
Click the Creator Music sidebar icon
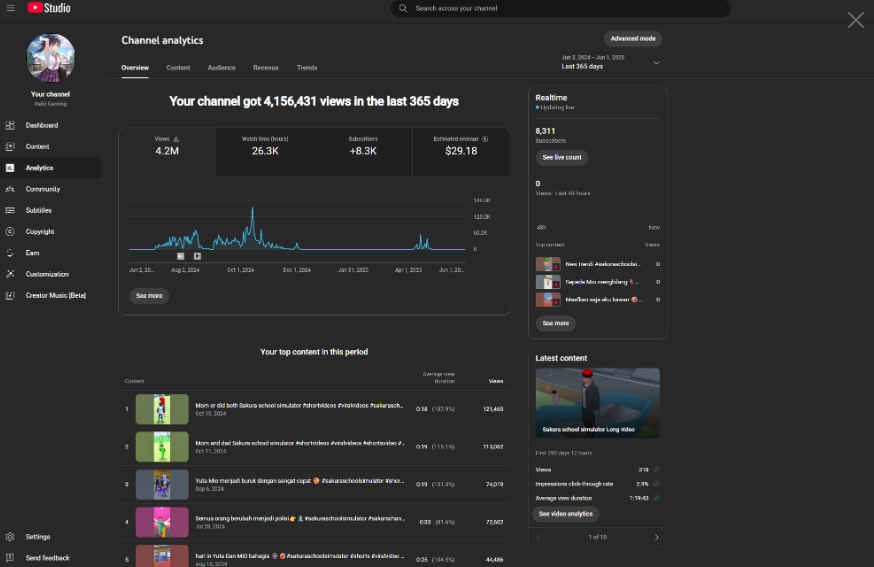click(x=10, y=295)
